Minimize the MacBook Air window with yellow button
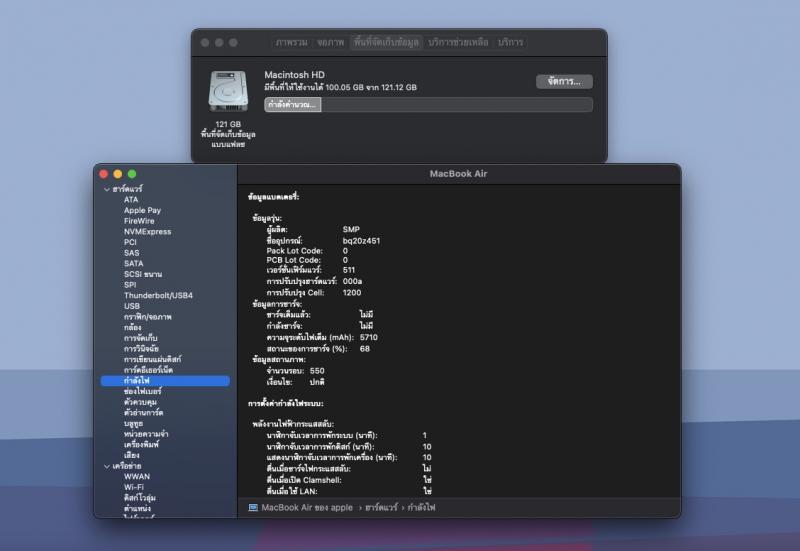This screenshot has width=800, height=551. [118, 174]
